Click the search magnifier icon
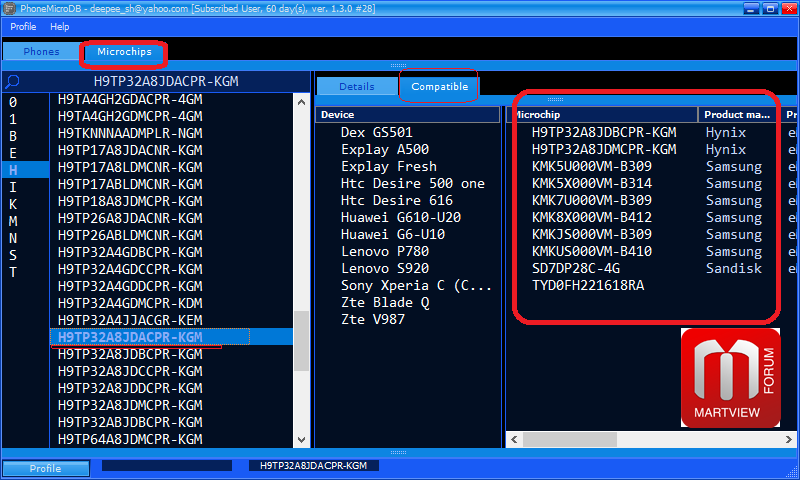Screen dimensions: 800x480 click(x=12, y=81)
